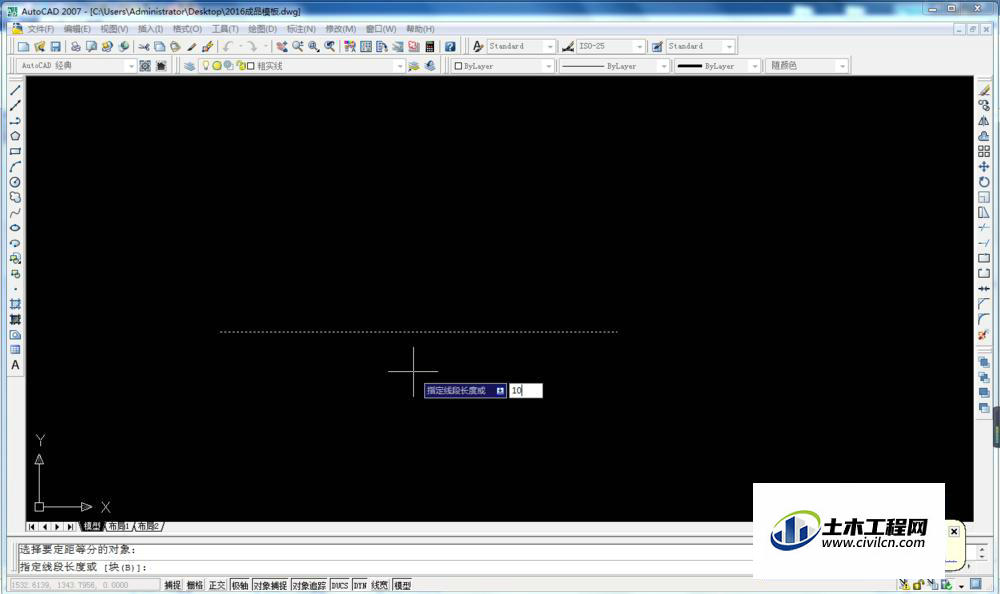The height and width of the screenshot is (594, 1000).
Task: Open the QuickCalc calculator icon
Action: (430, 47)
